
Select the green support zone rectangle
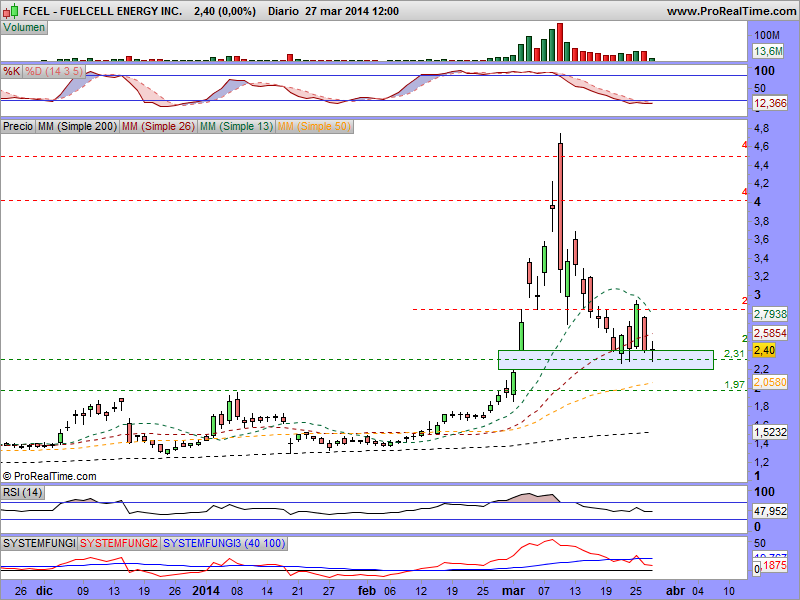pos(606,360)
